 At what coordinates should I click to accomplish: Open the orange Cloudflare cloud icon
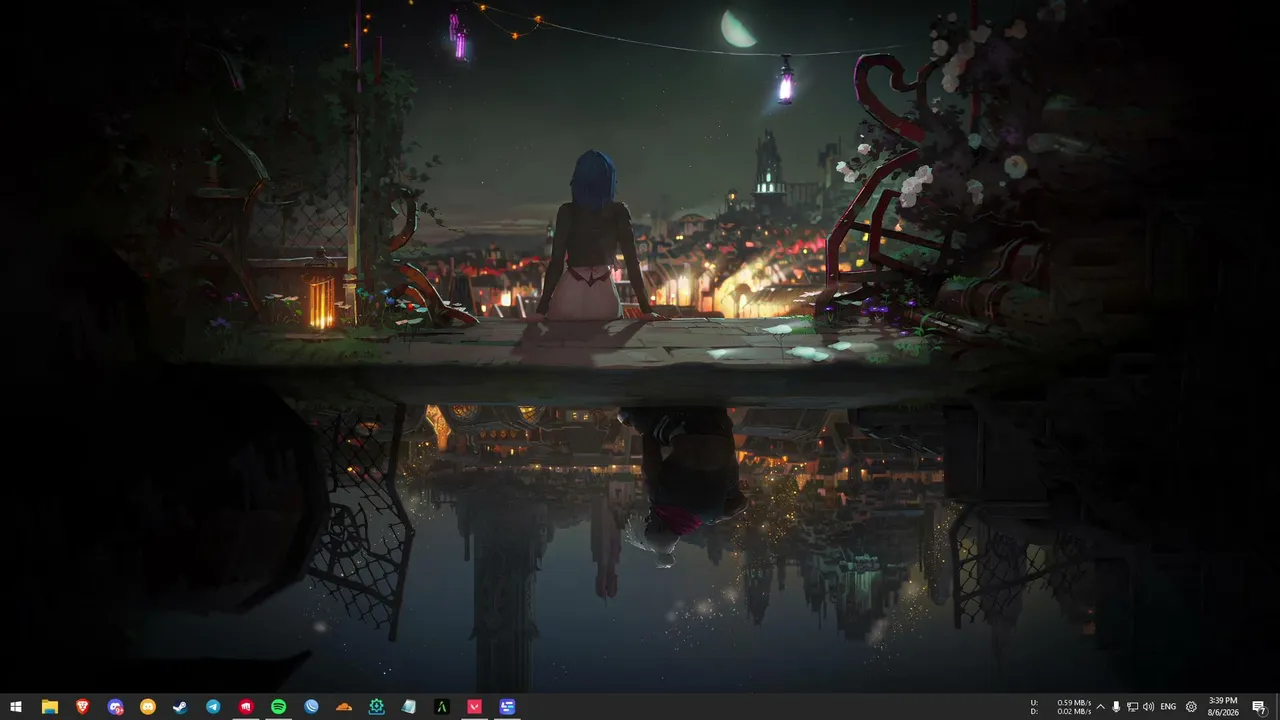click(x=344, y=707)
